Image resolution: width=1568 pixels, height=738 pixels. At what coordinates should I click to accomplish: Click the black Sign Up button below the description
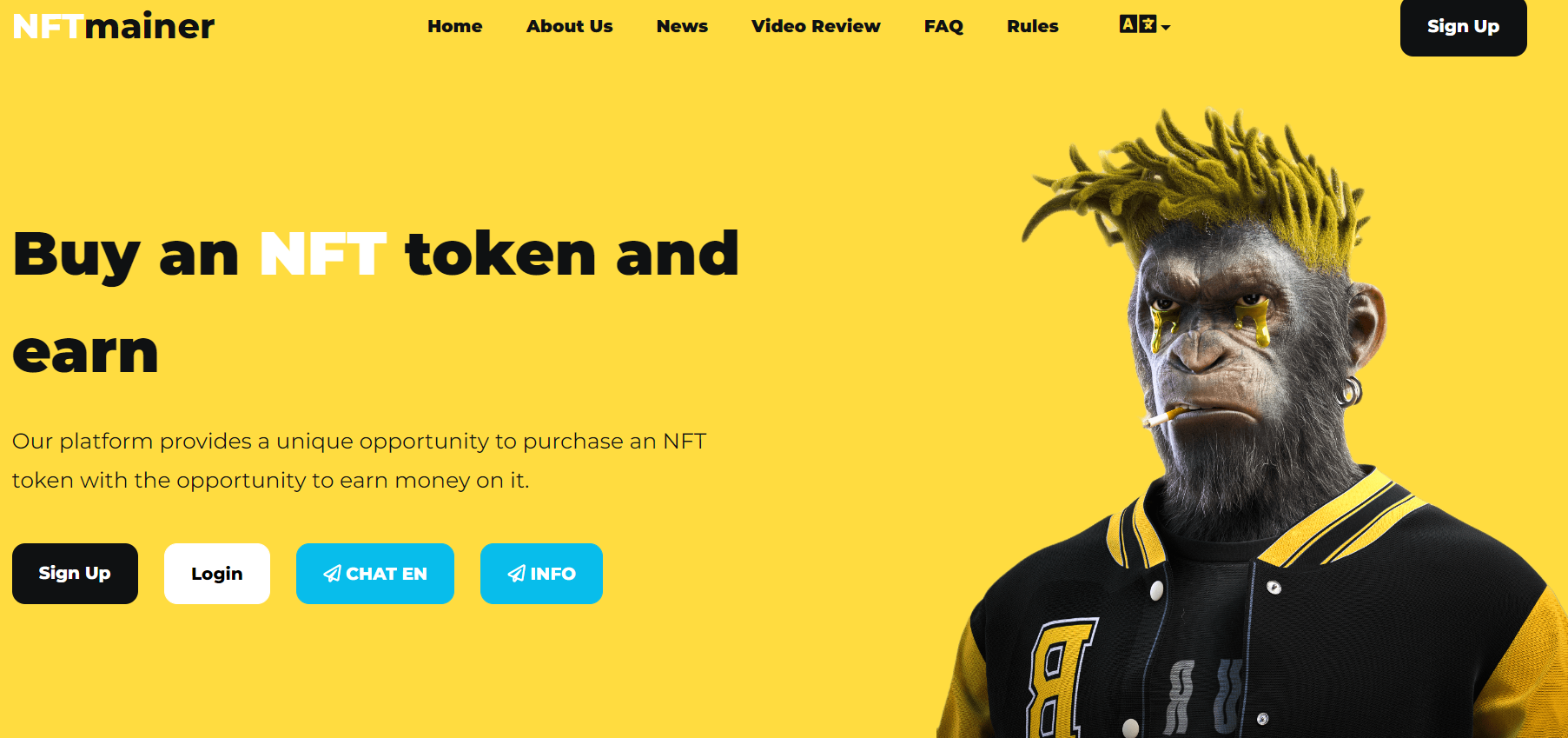pyautogui.click(x=75, y=574)
